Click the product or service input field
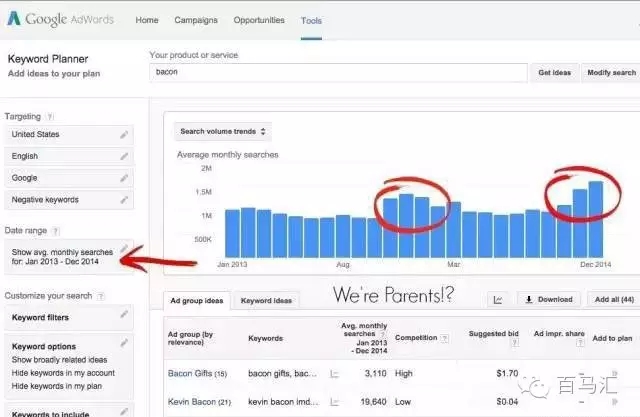The image size is (640, 417). point(337,73)
